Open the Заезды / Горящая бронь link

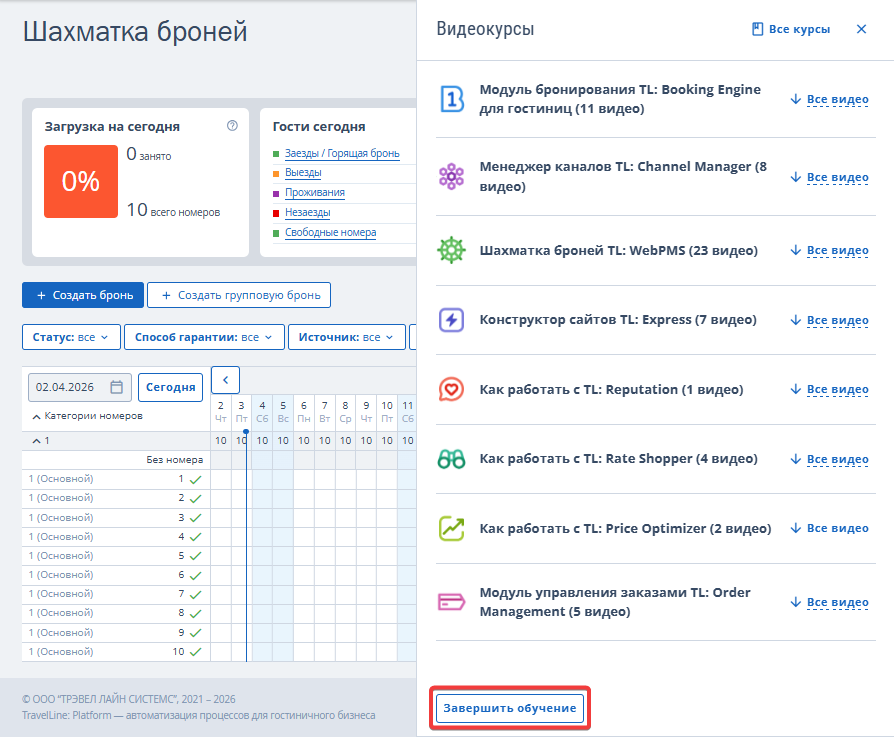342,154
